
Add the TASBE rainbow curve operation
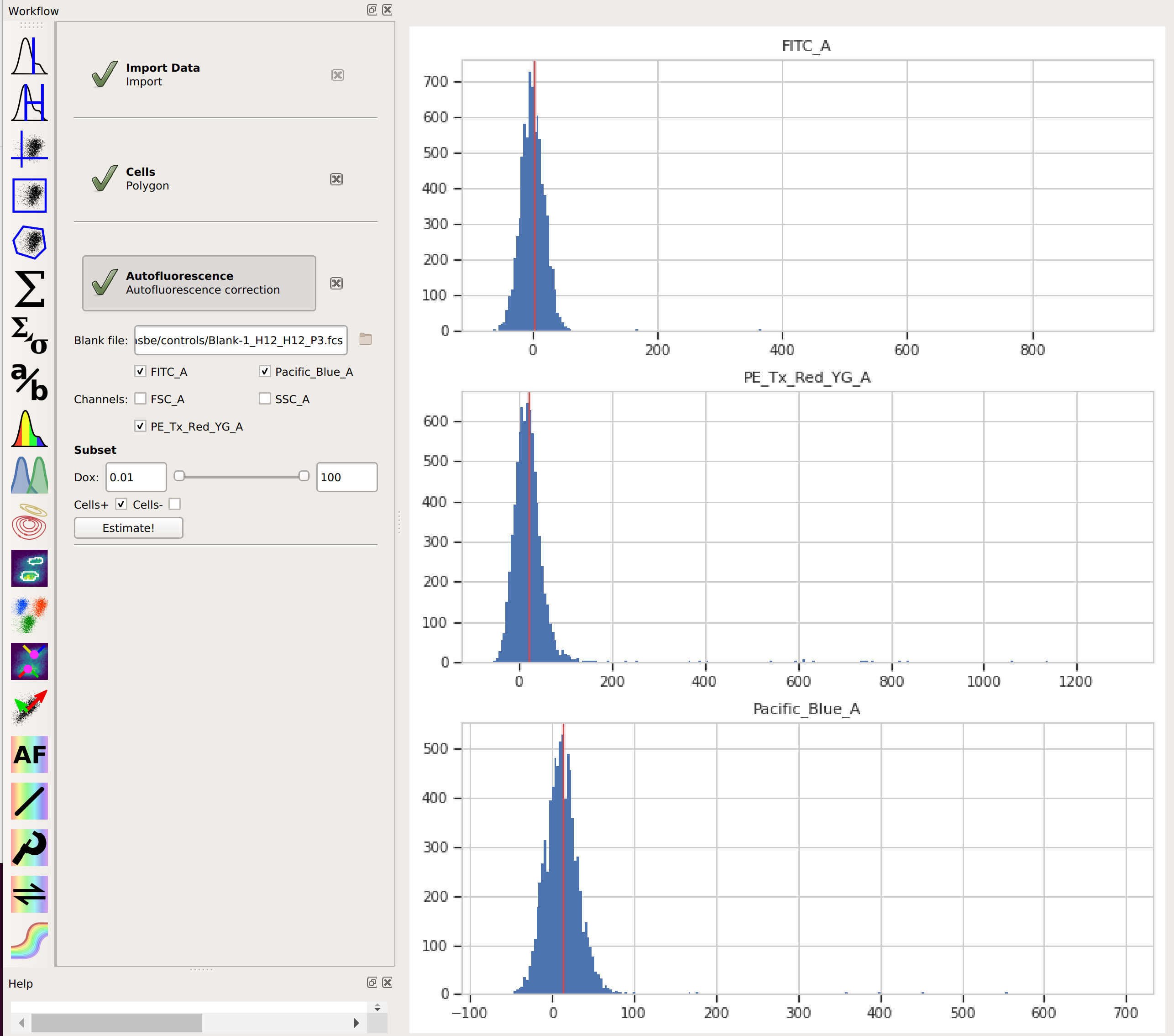click(29, 941)
